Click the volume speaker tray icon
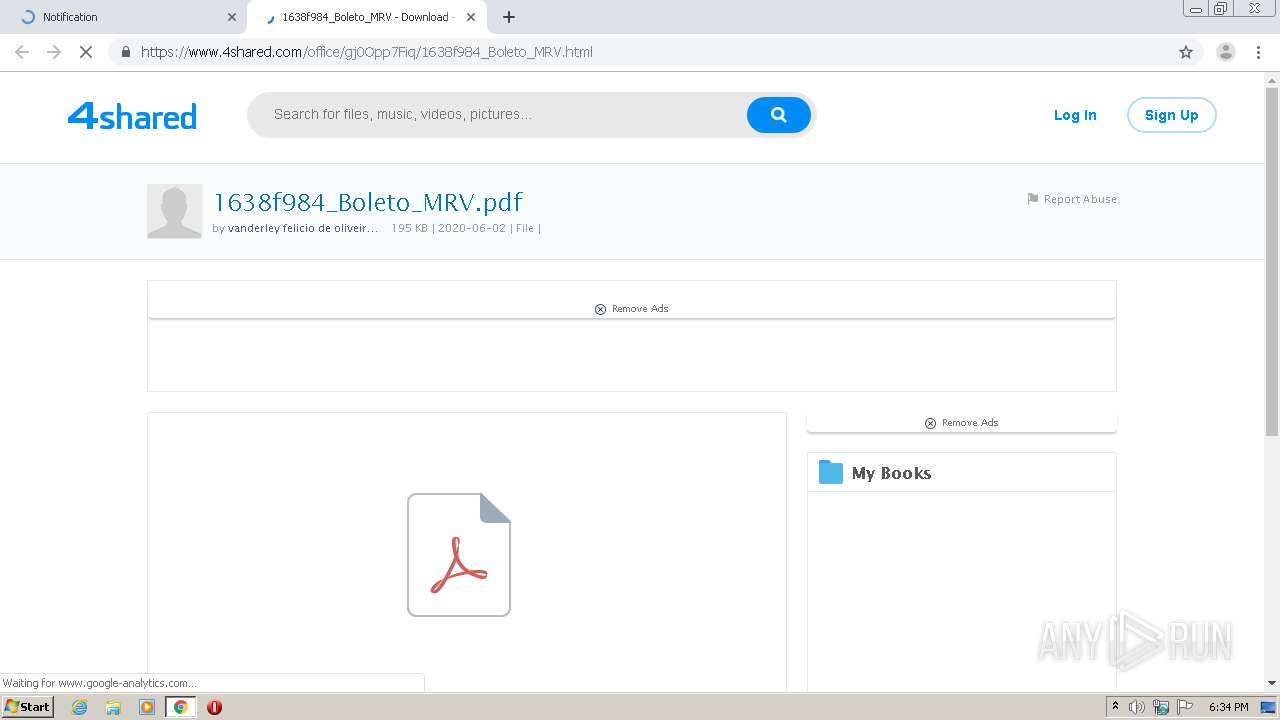Image resolution: width=1280 pixels, height=720 pixels. tap(1136, 707)
